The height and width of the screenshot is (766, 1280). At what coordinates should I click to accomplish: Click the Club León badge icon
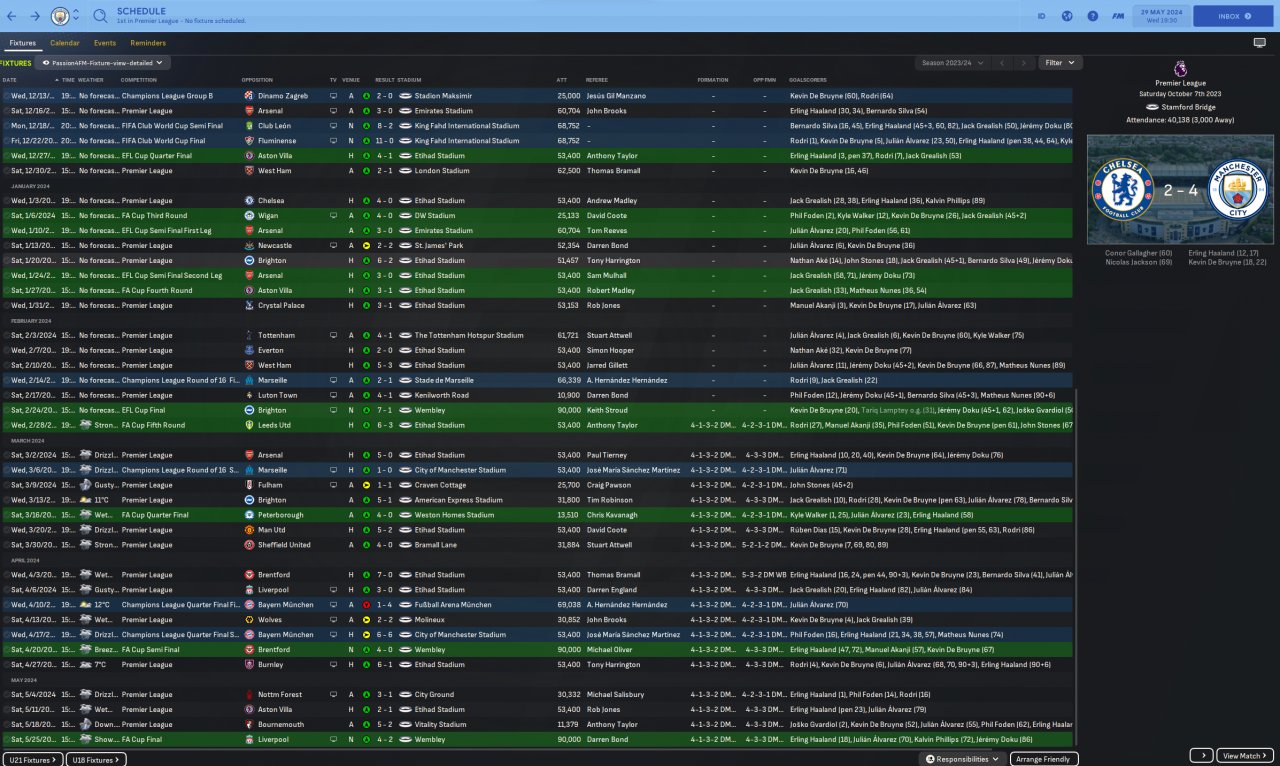pos(249,126)
